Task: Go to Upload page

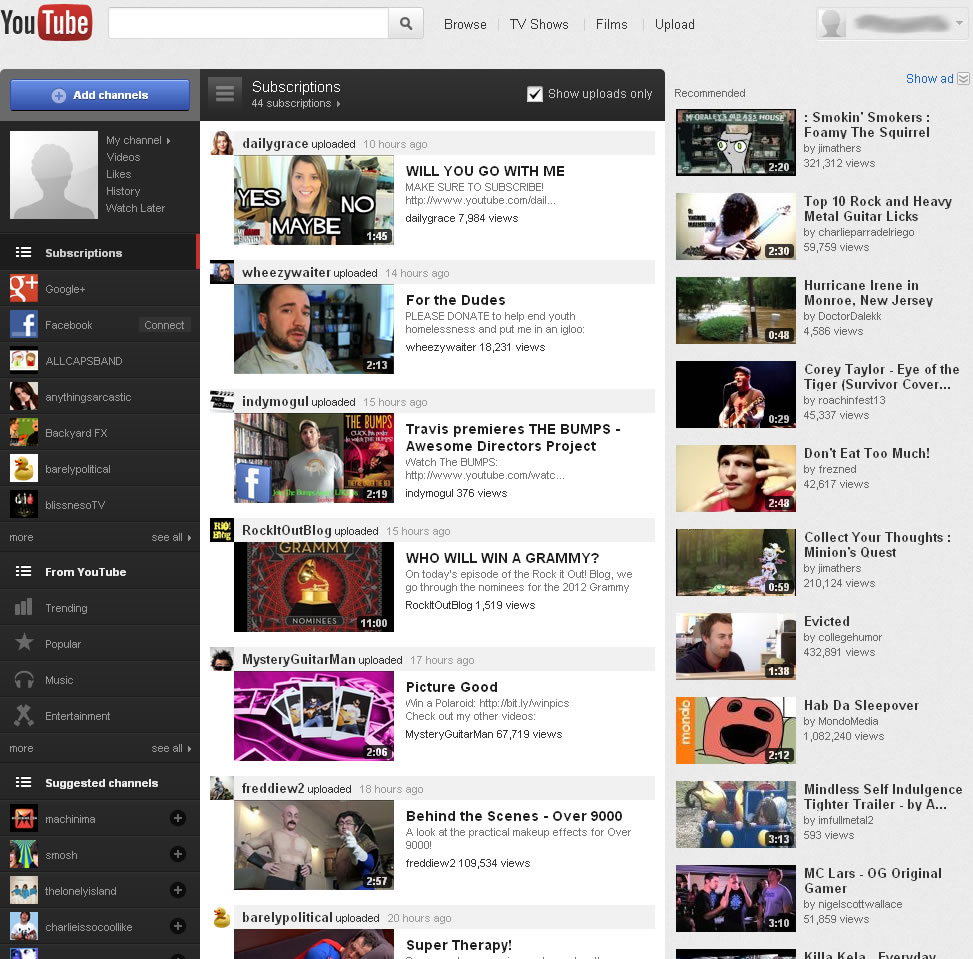Action: coord(675,24)
